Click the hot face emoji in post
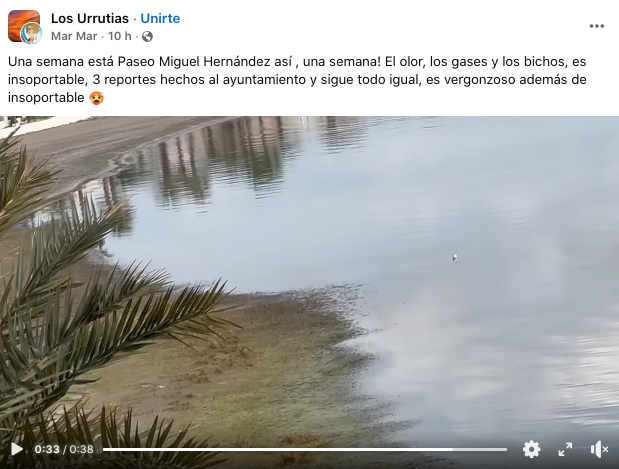This screenshot has width=619, height=469. 96,98
